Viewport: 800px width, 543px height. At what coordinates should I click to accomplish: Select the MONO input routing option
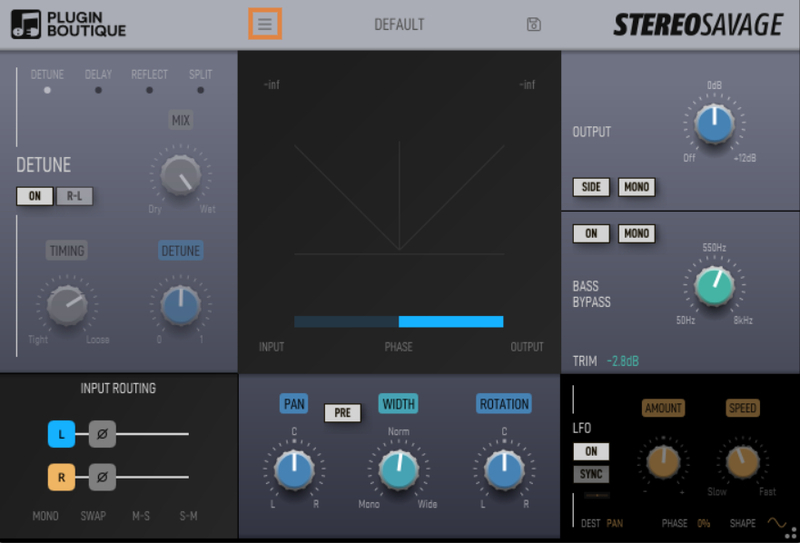point(45,516)
